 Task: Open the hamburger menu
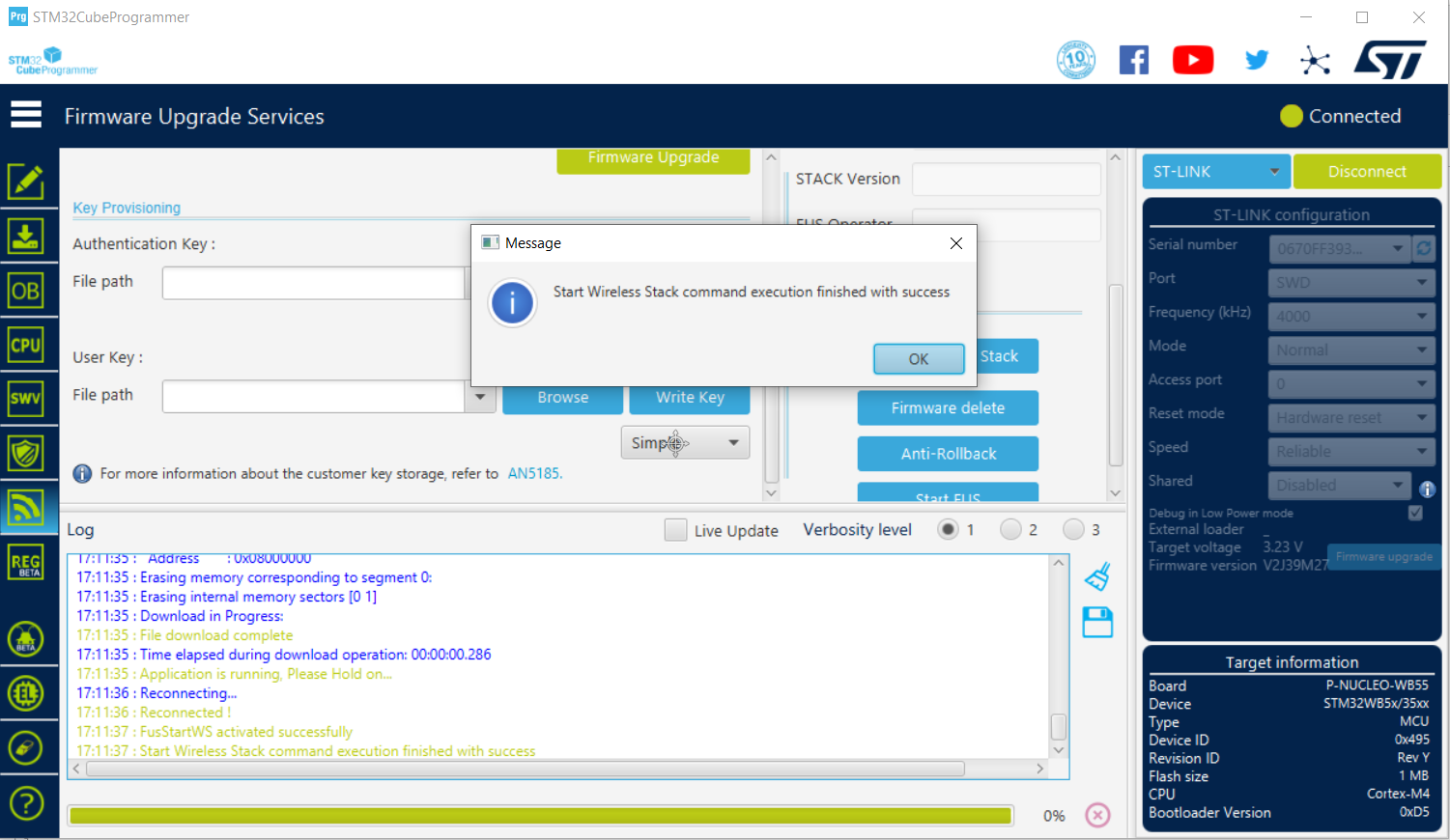26,114
